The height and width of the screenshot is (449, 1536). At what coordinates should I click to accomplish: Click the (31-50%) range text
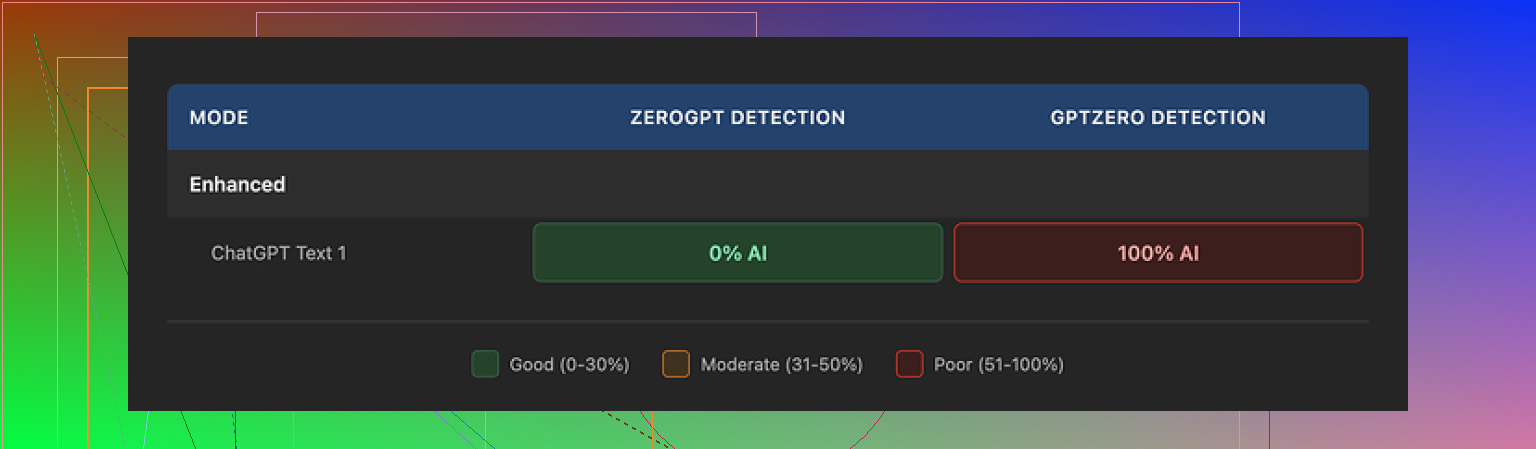pos(823,365)
